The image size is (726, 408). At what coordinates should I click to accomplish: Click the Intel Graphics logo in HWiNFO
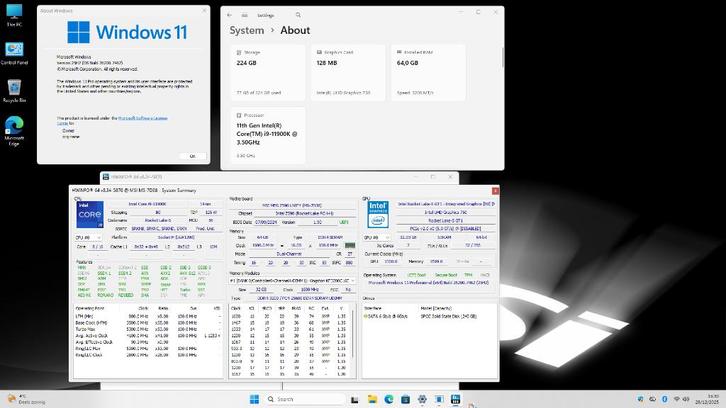click(x=378, y=214)
